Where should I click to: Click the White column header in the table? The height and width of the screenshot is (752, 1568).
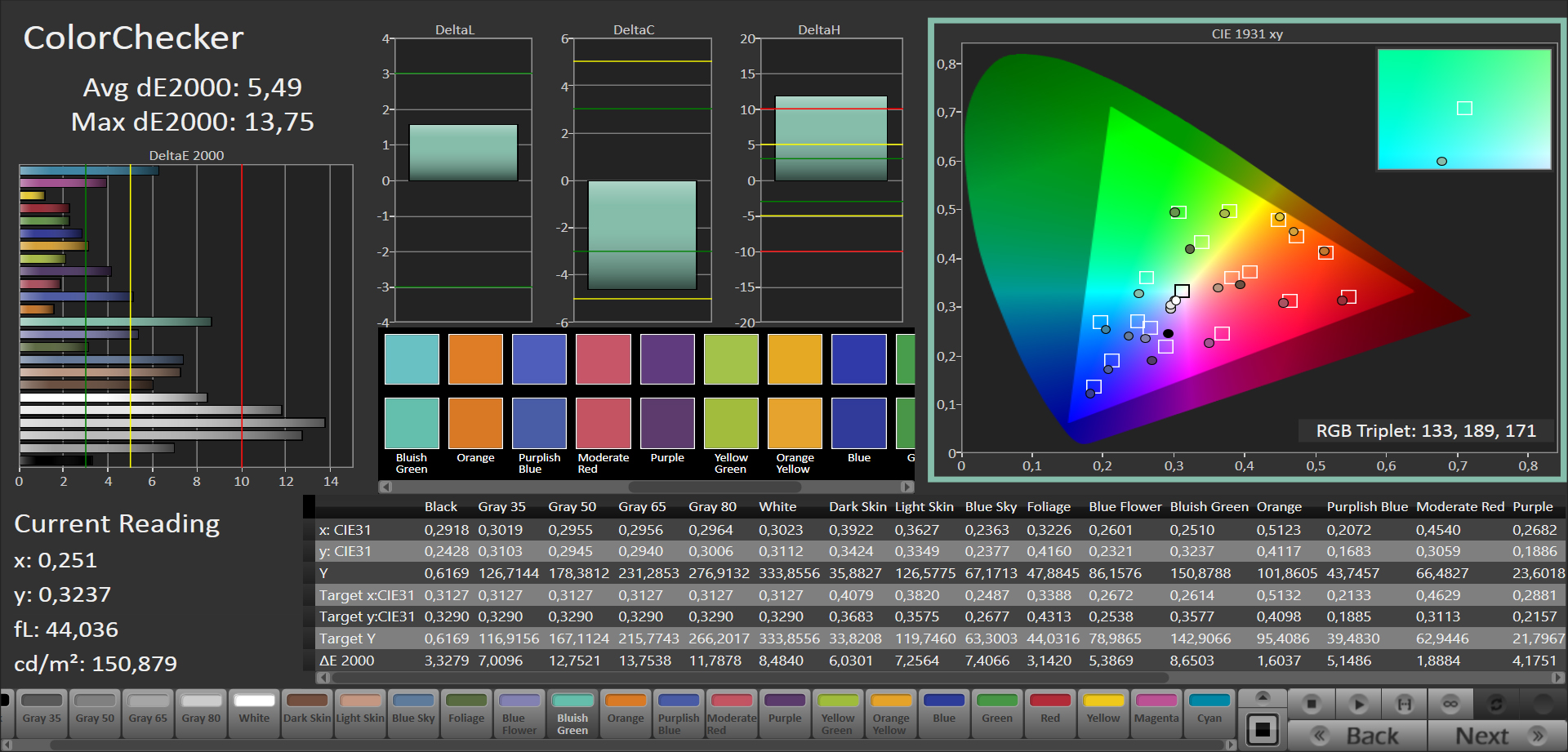[777, 507]
